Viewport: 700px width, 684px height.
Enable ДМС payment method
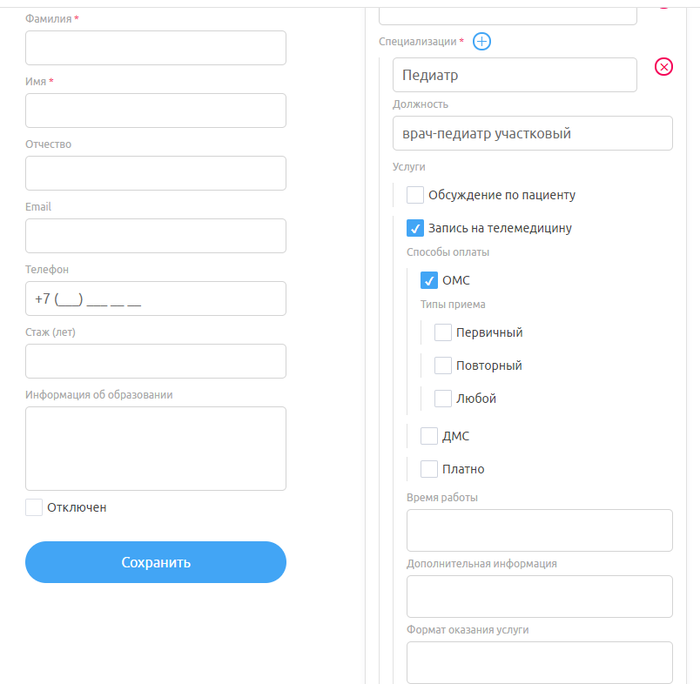[430, 436]
